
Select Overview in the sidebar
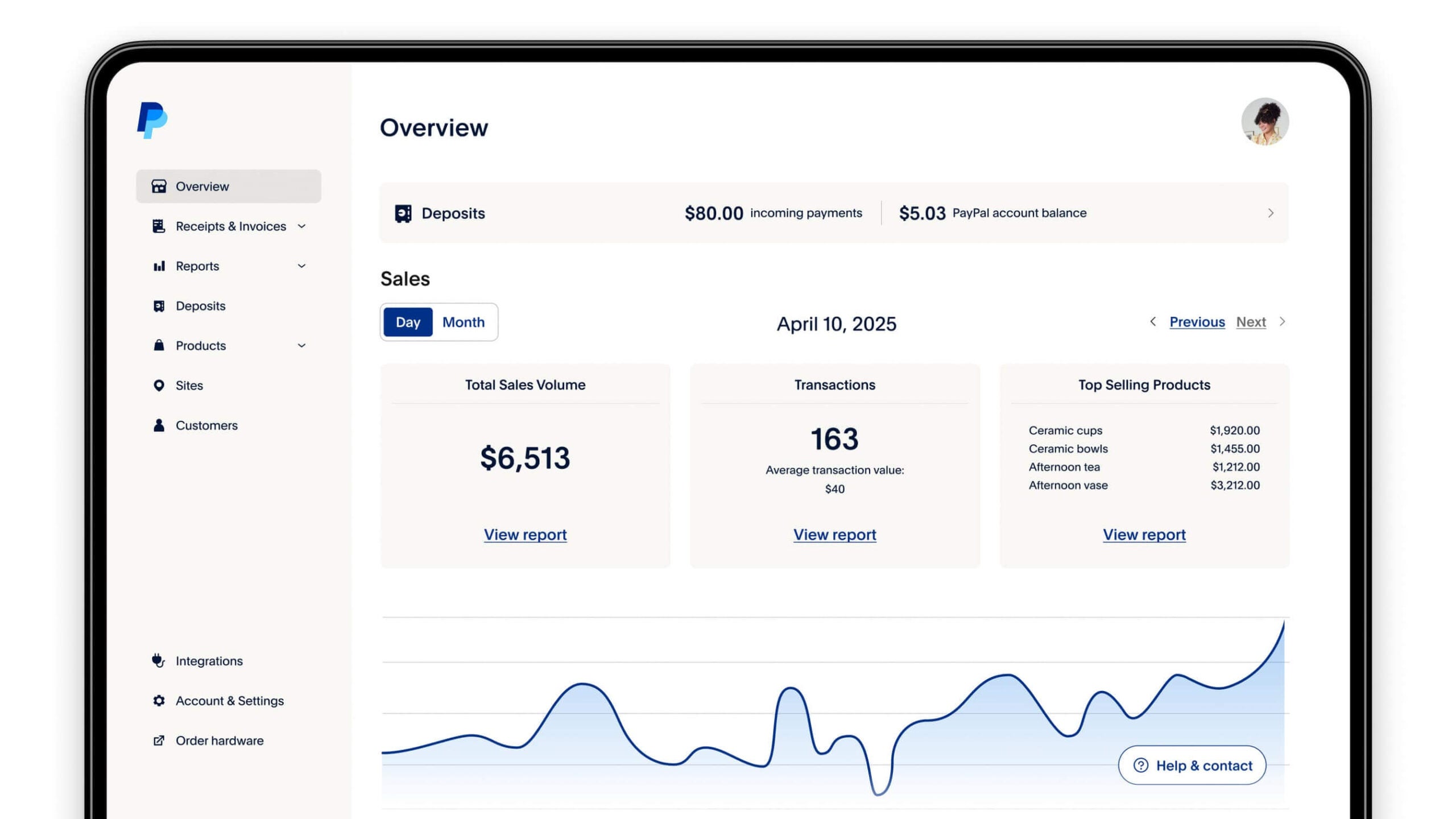[202, 186]
